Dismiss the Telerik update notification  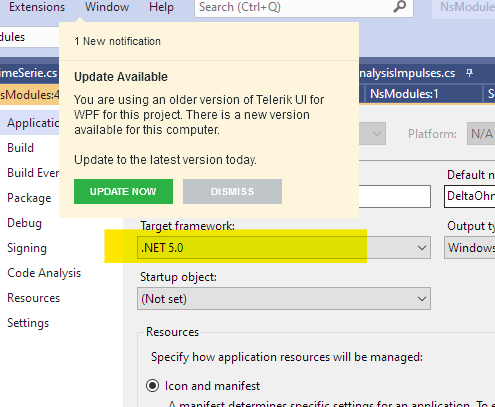(232, 191)
